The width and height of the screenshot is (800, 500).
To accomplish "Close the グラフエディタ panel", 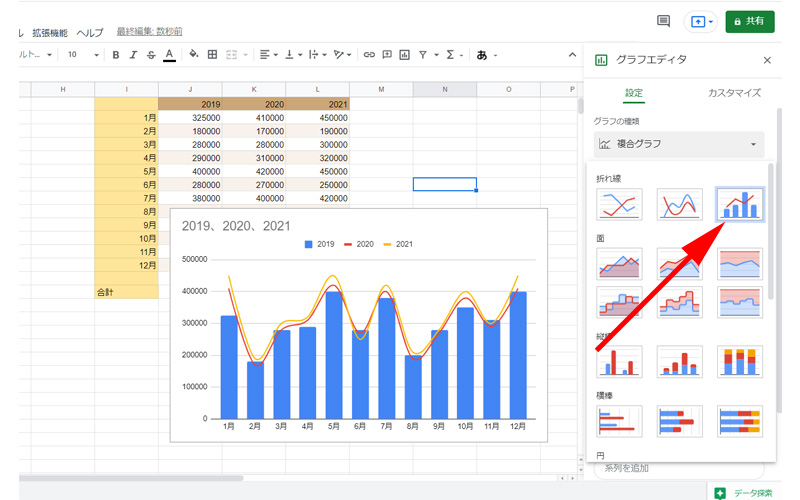I will 767,60.
